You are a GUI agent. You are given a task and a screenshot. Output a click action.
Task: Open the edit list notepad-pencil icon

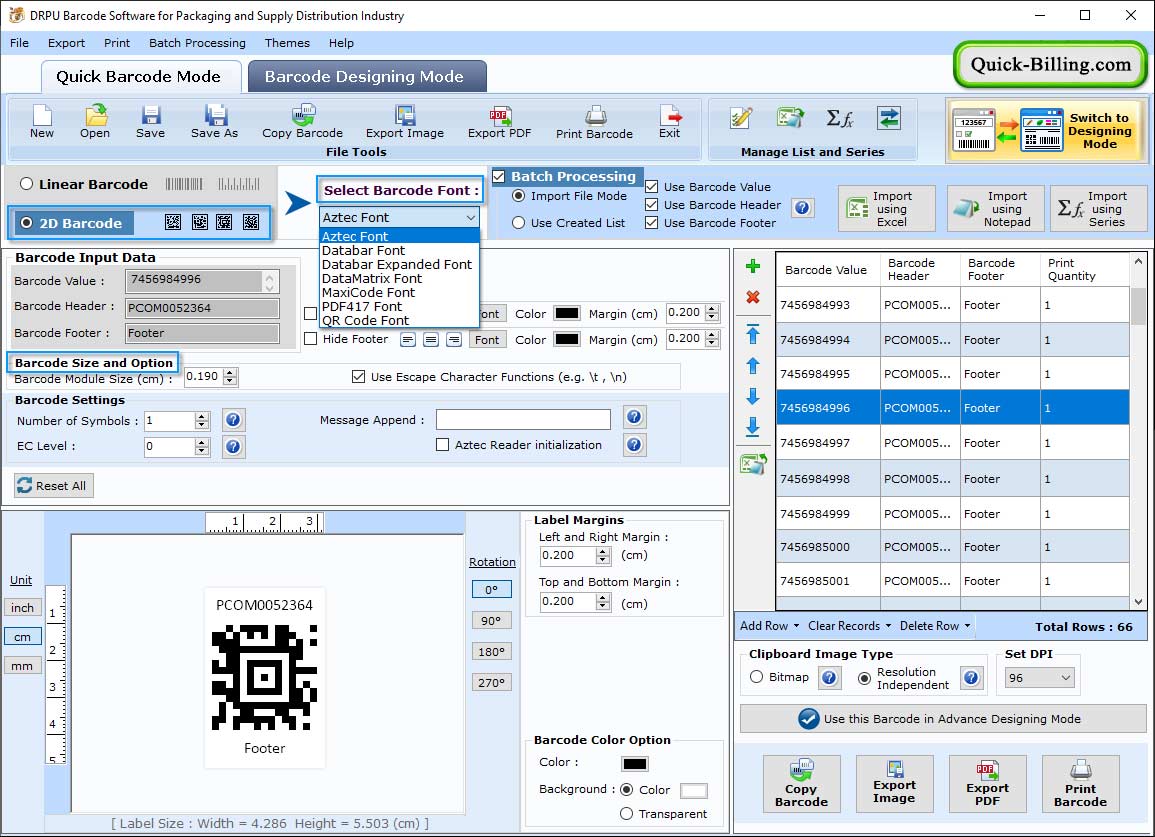741,118
